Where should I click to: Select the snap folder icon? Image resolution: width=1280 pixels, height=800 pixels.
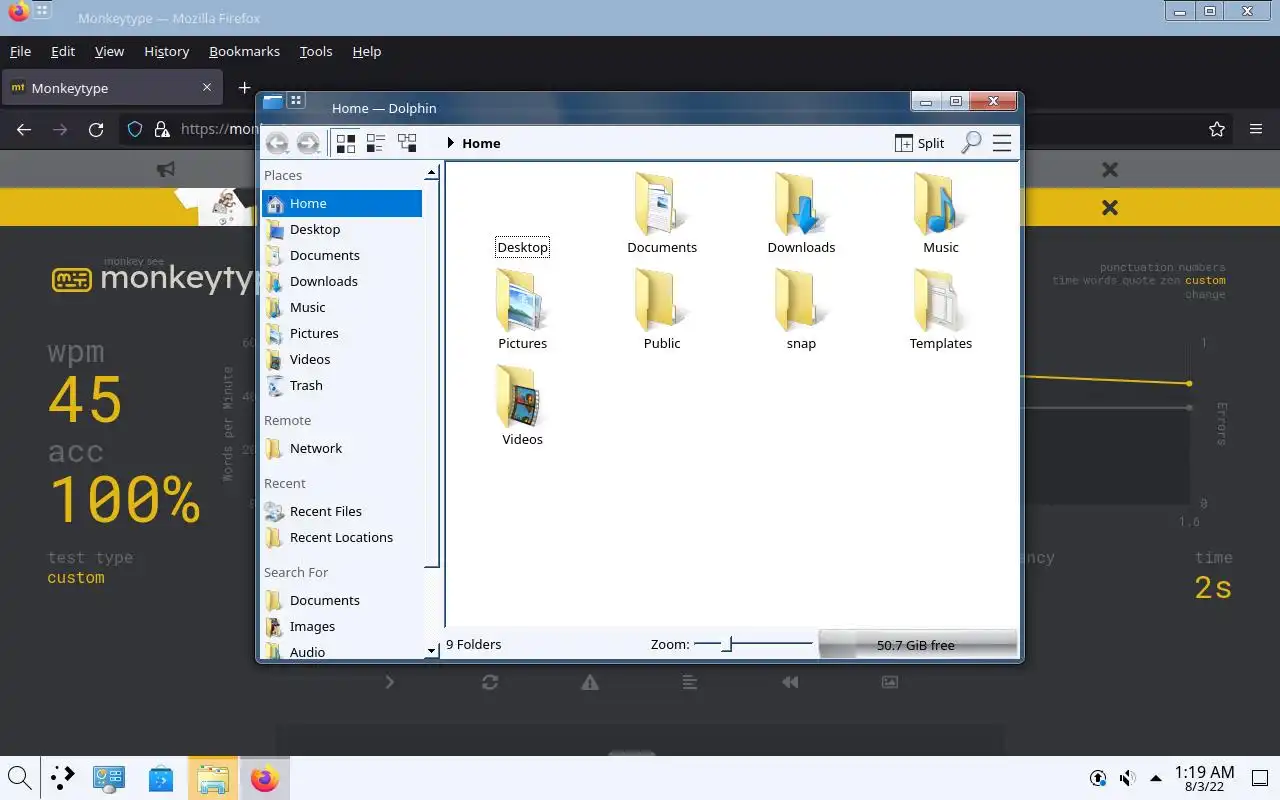click(x=799, y=300)
